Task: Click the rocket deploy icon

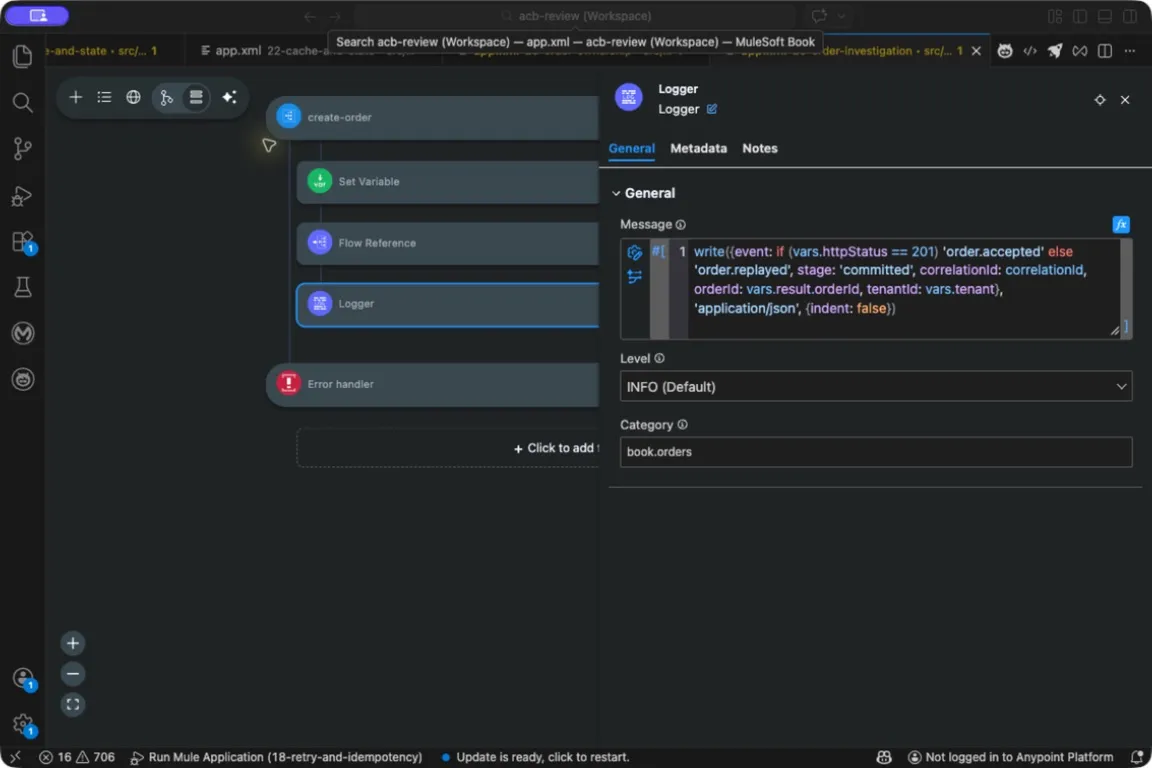Action: click(1054, 51)
